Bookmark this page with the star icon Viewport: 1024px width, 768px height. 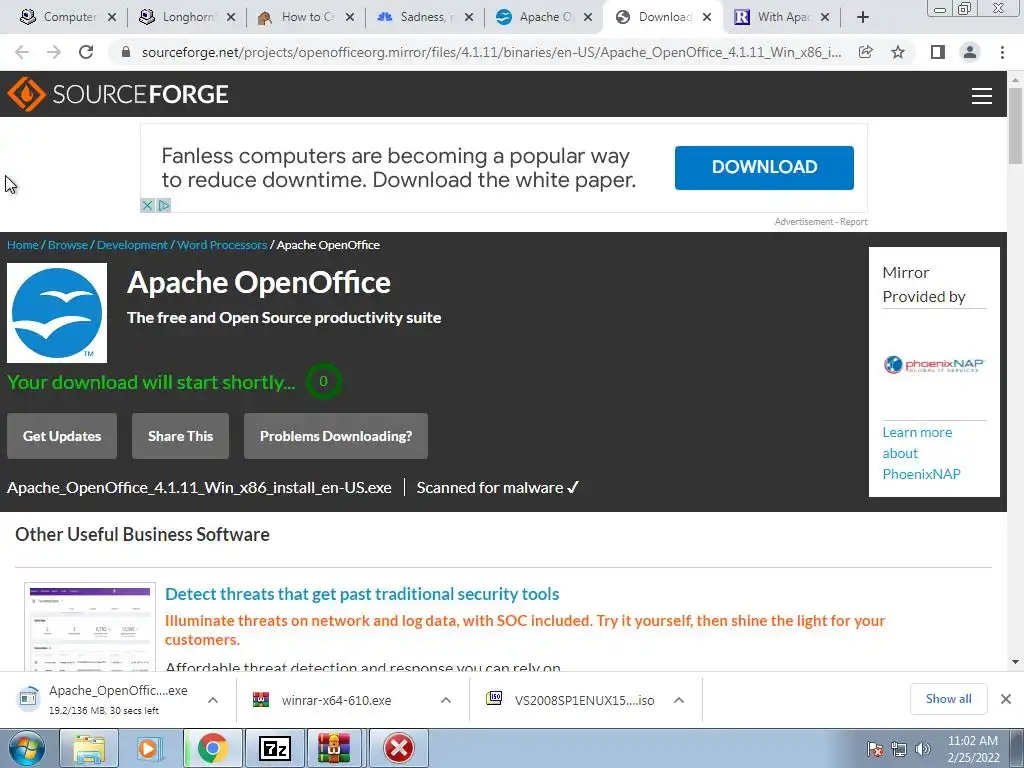pos(898,52)
